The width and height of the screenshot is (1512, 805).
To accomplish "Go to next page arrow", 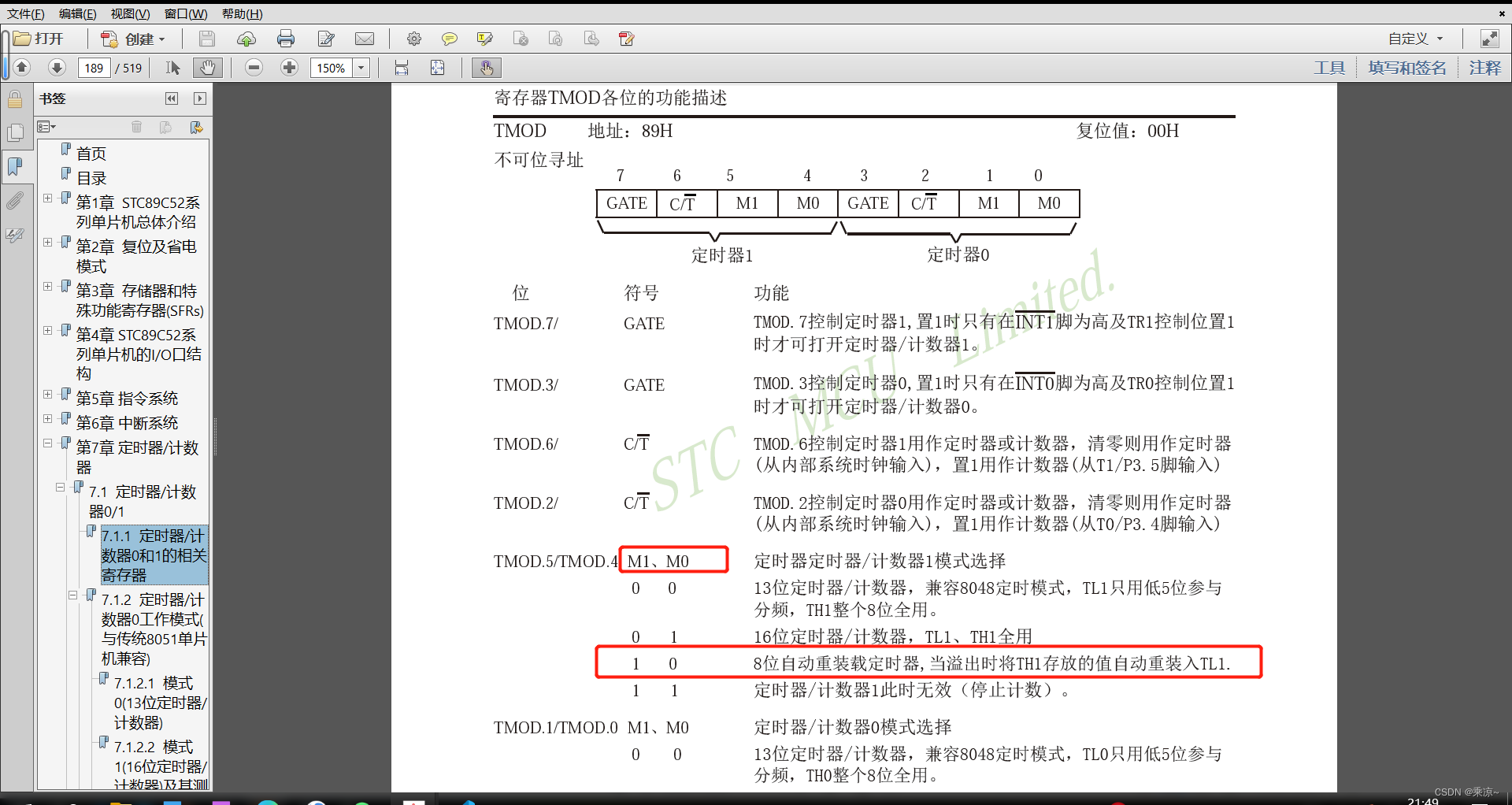I will (57, 68).
